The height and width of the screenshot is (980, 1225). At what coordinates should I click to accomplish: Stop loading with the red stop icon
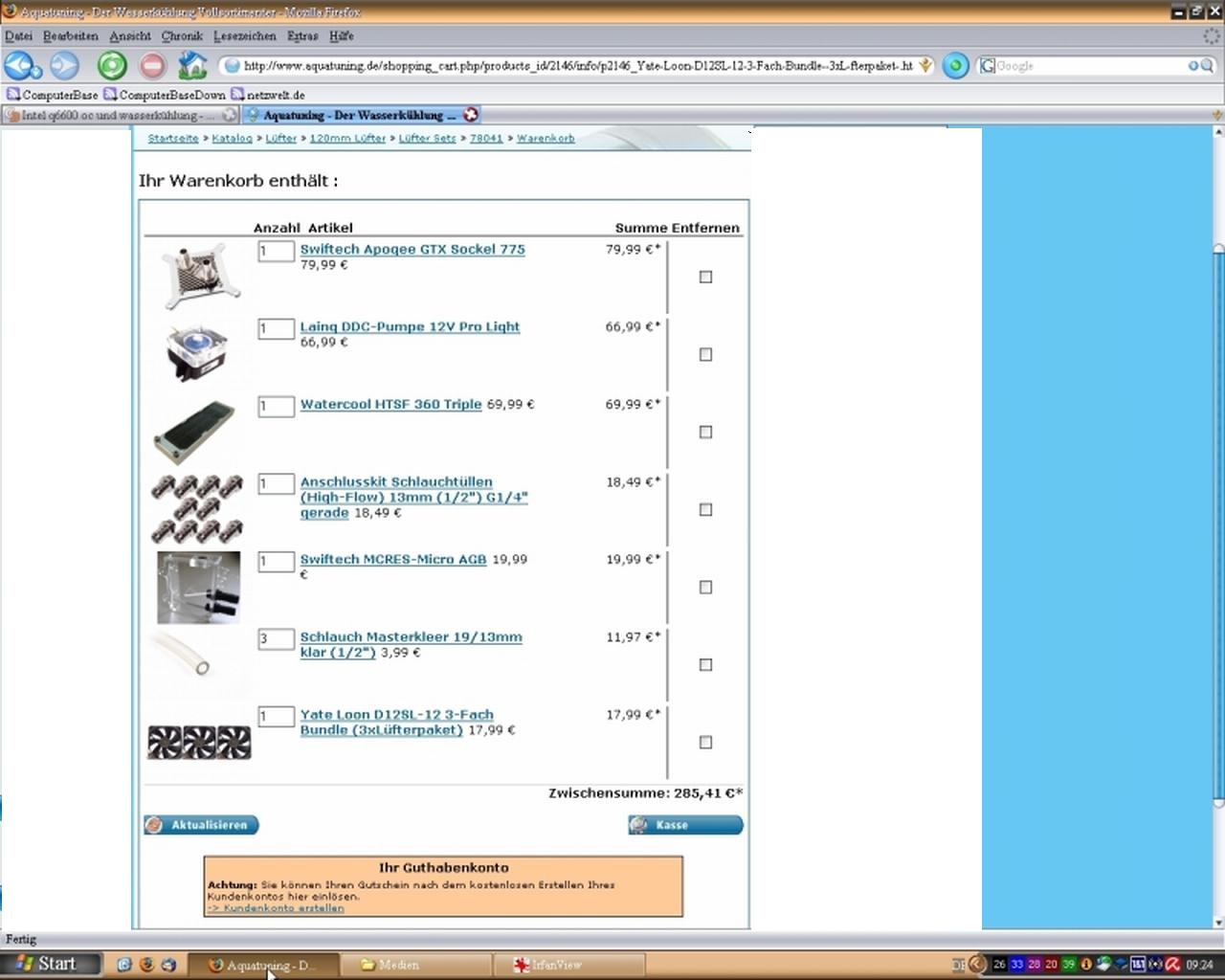[x=152, y=65]
